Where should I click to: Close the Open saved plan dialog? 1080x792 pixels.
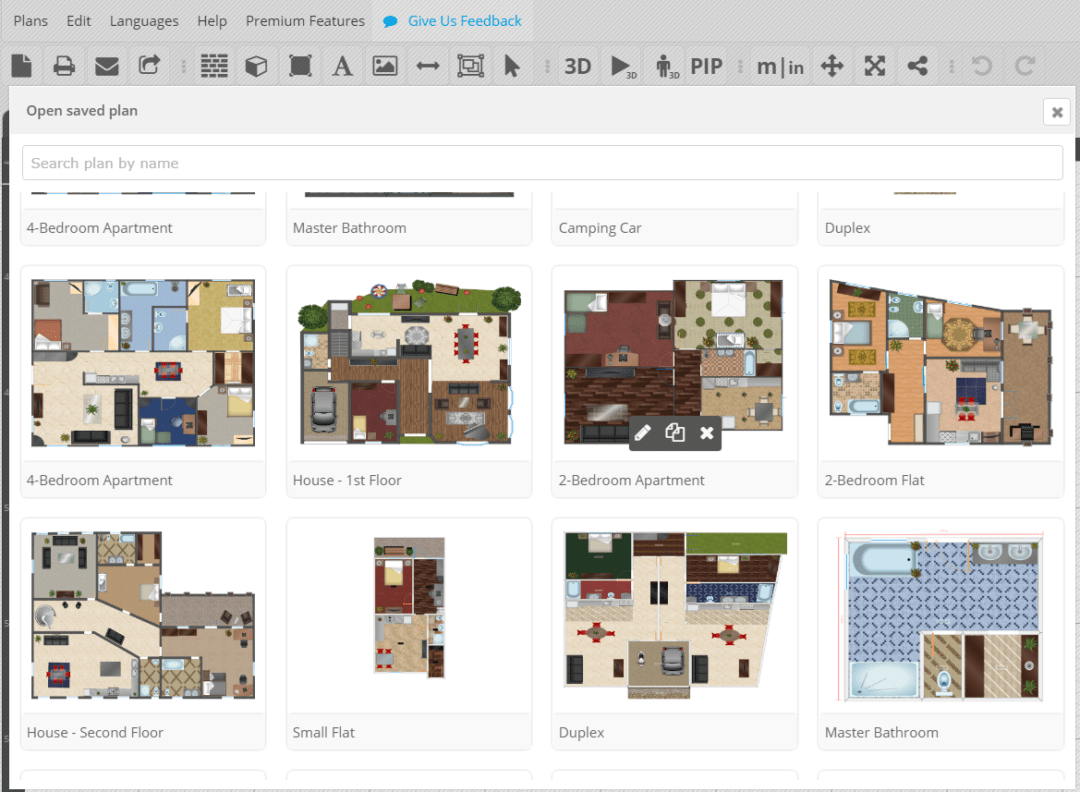pos(1057,112)
